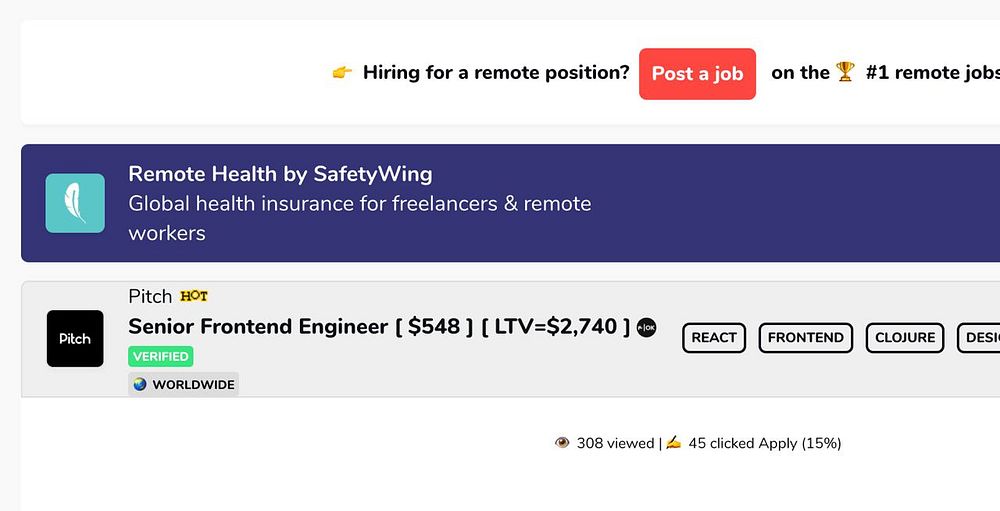Open the Pitch company name link

[x=150, y=296]
